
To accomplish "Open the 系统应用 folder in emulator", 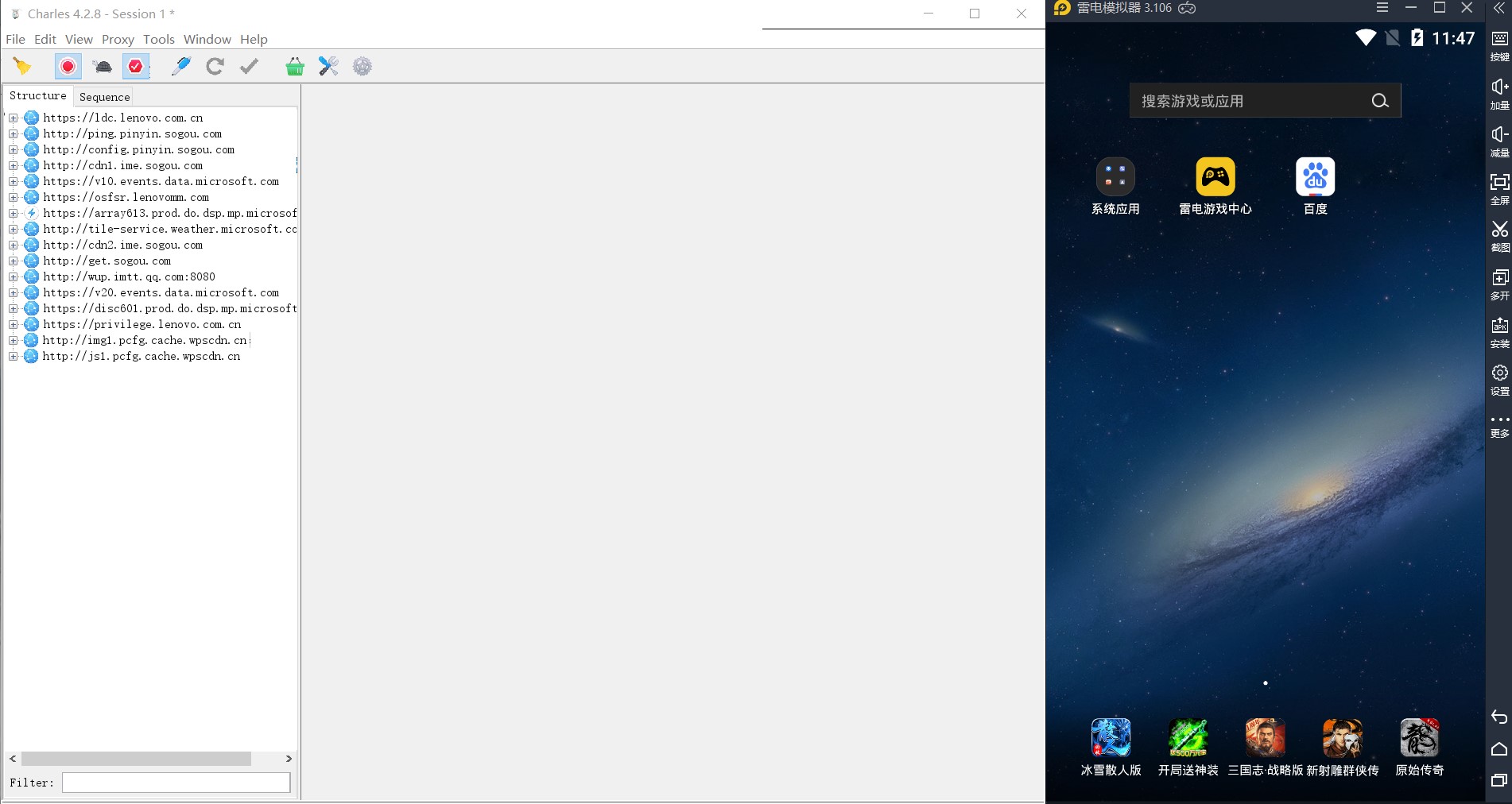I will (1115, 187).
